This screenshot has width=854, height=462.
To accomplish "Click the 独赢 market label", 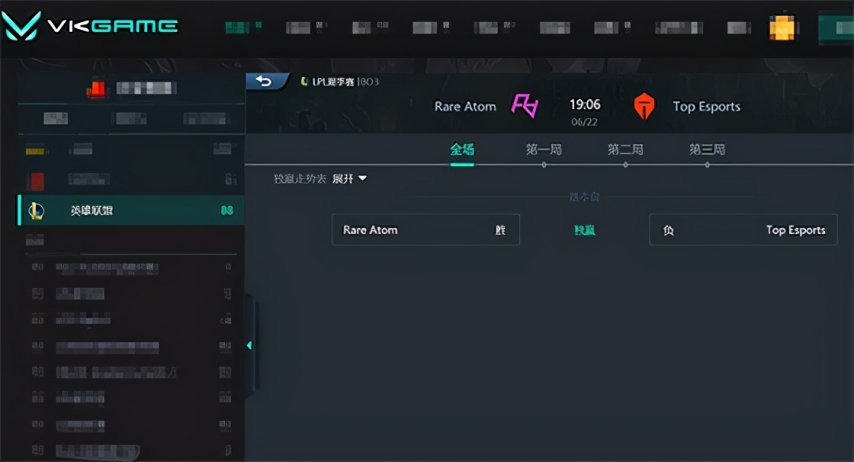I will [584, 230].
